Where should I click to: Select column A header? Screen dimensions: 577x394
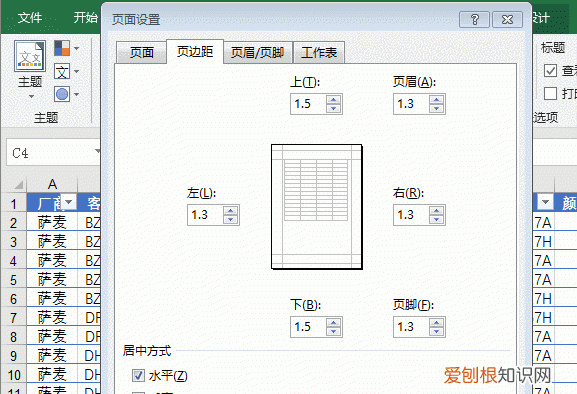52,184
